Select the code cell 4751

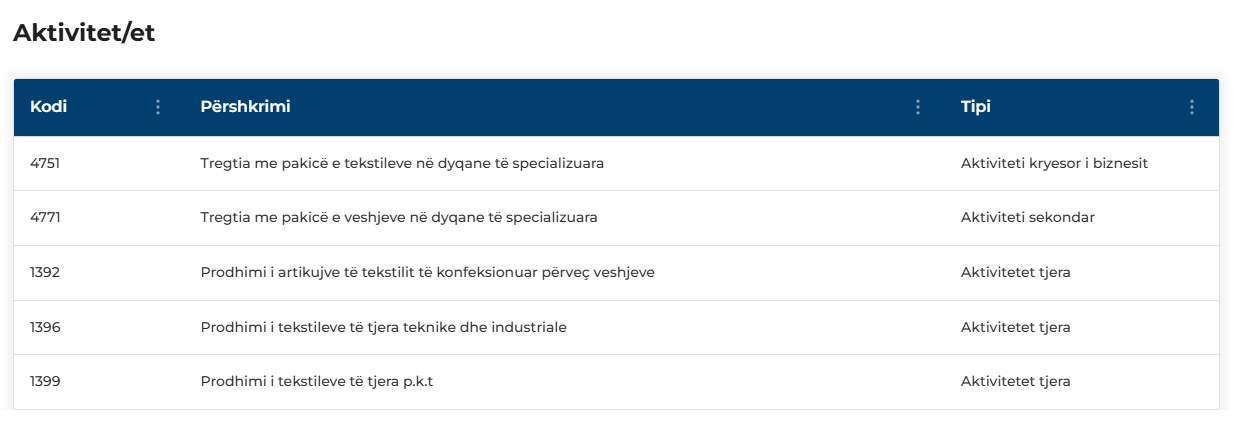click(x=45, y=163)
